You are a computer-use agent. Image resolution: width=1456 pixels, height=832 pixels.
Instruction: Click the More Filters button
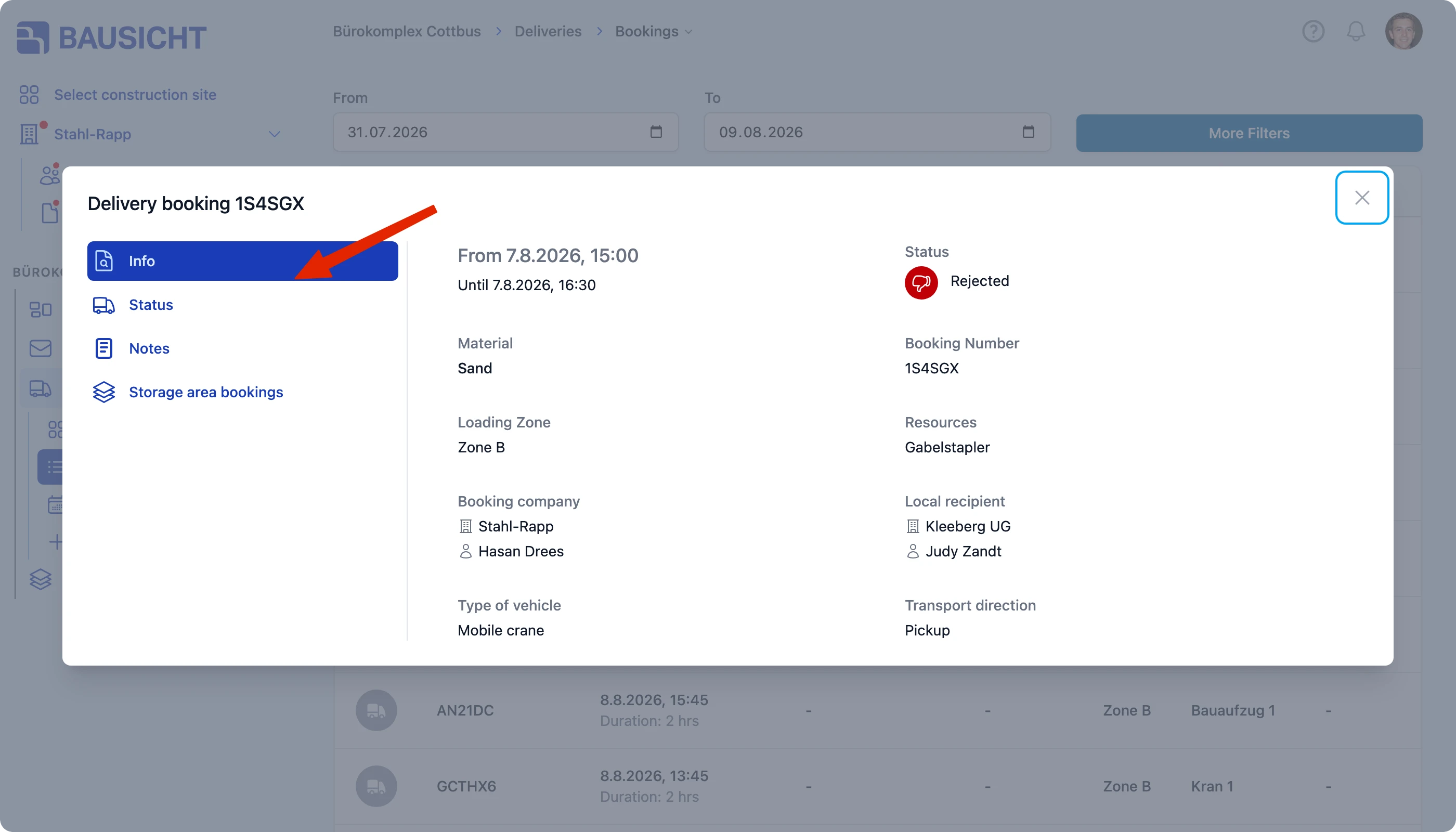tap(1249, 133)
